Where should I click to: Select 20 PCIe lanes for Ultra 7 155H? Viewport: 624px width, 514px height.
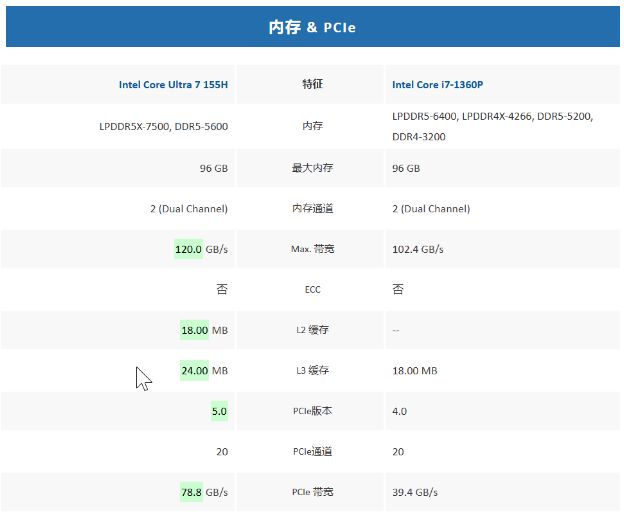[222, 452]
